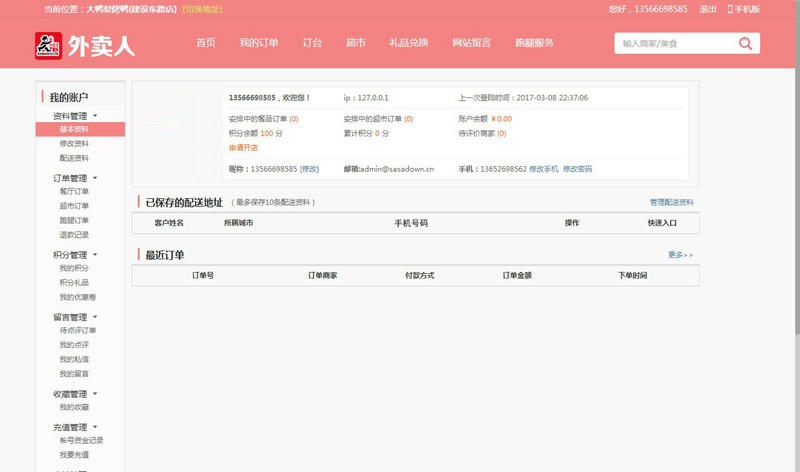800x472 pixels.
Task: Click the (0) count after 安排中的超市订单
Action: pos(409,119)
